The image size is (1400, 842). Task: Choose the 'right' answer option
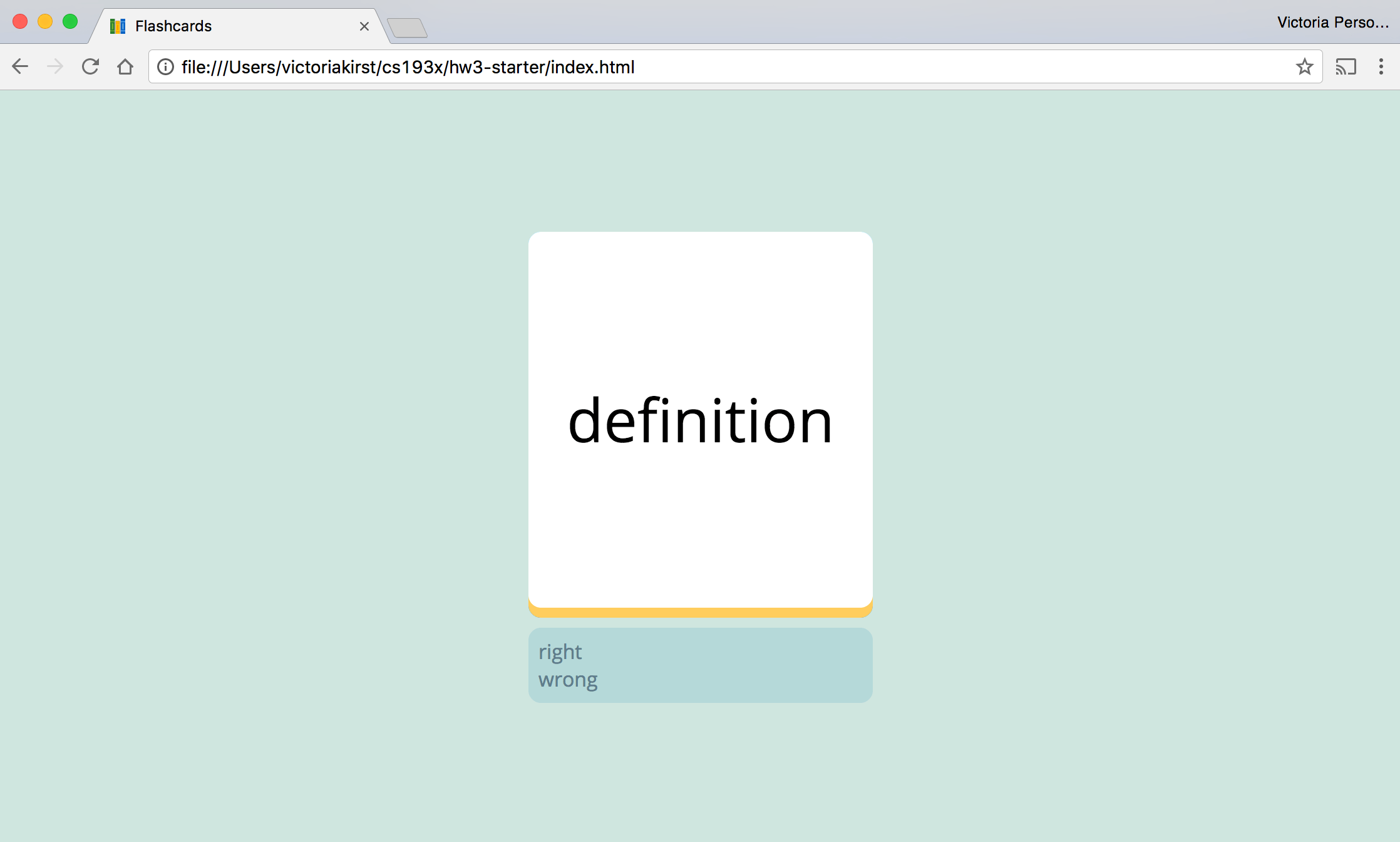coord(560,652)
